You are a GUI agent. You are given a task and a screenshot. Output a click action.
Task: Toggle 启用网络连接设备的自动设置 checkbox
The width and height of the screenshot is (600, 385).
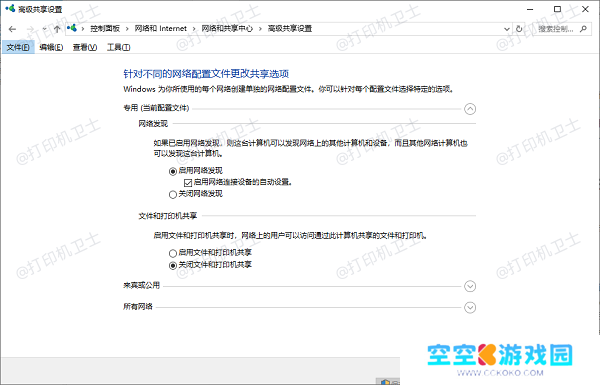pyautogui.click(x=188, y=183)
